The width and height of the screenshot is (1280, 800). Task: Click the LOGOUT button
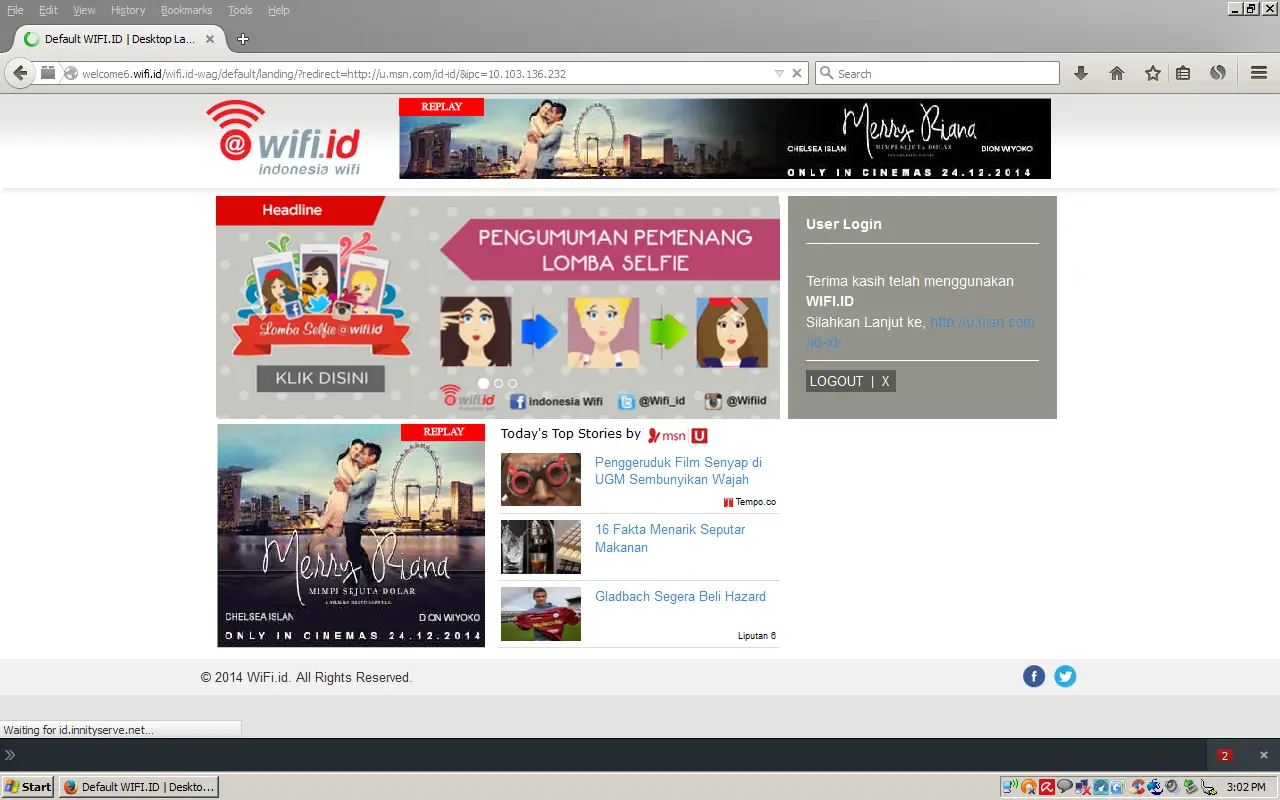click(836, 381)
